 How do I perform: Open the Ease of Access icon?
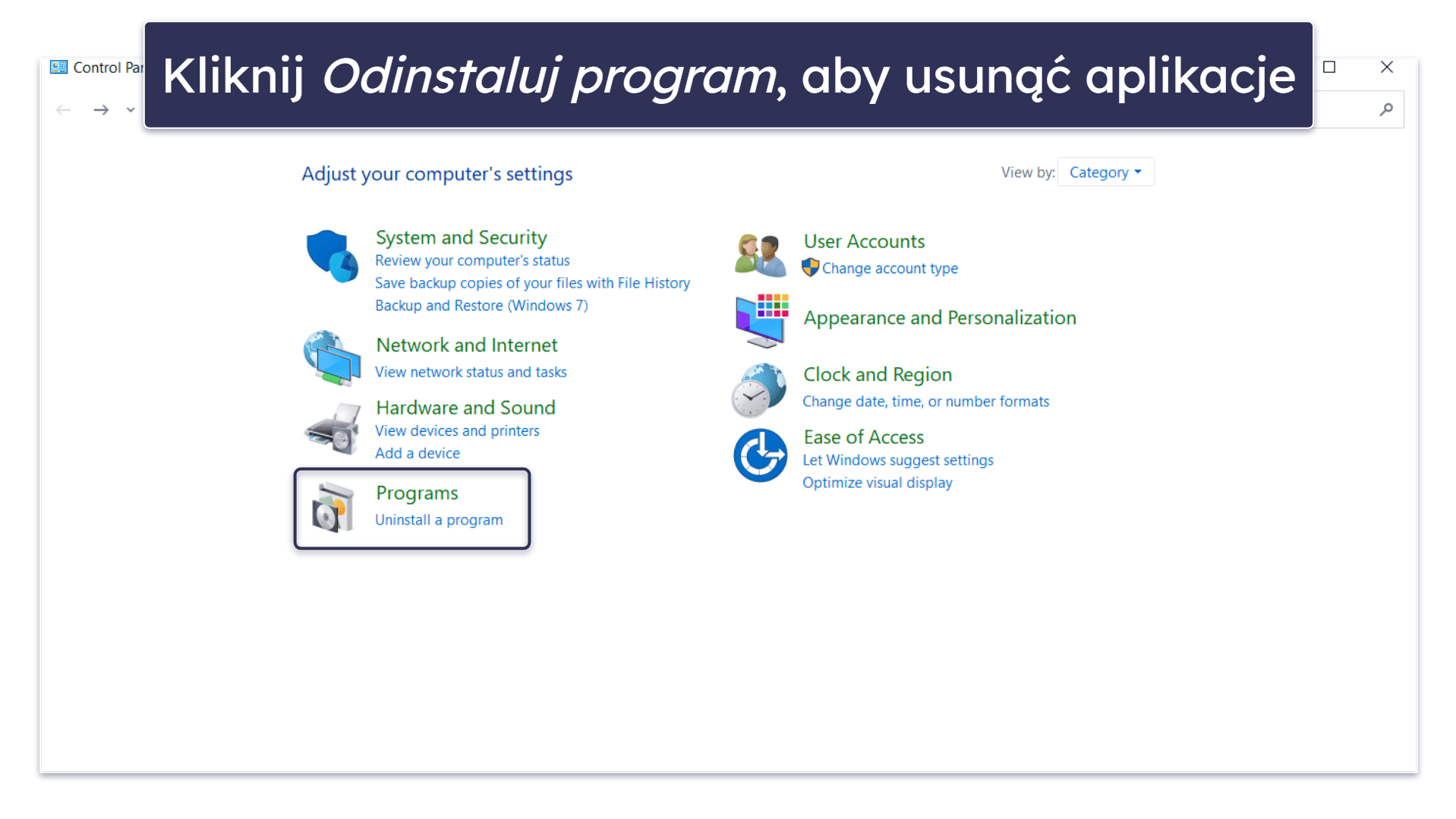pos(760,455)
